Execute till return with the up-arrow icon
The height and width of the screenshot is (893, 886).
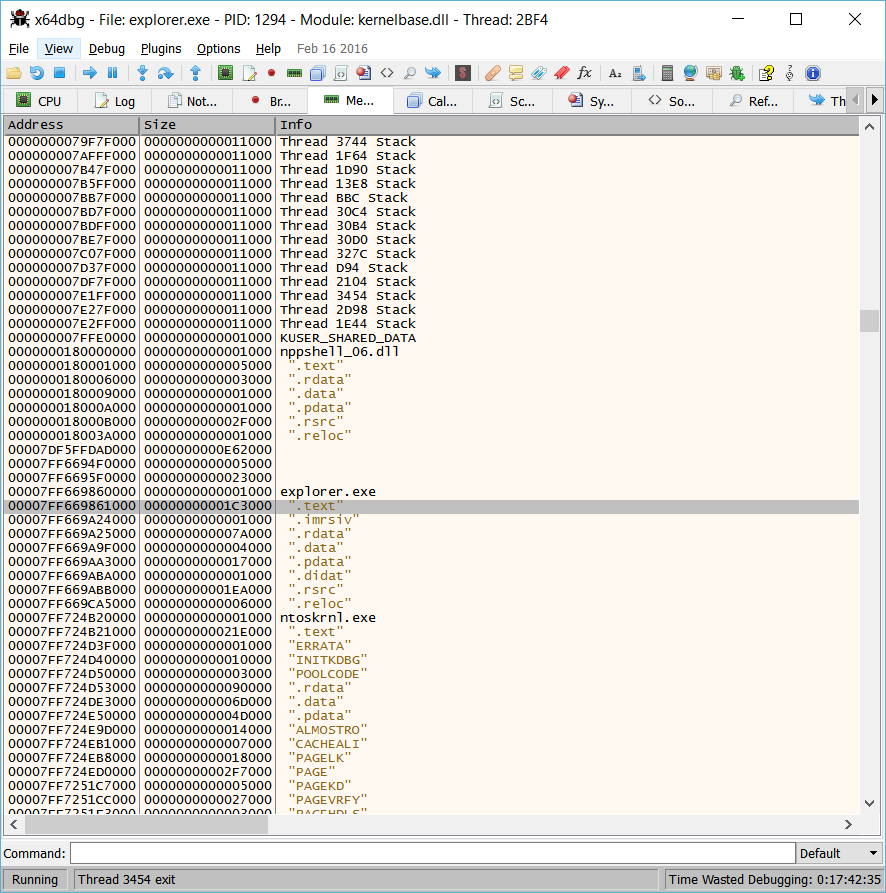tap(195, 73)
